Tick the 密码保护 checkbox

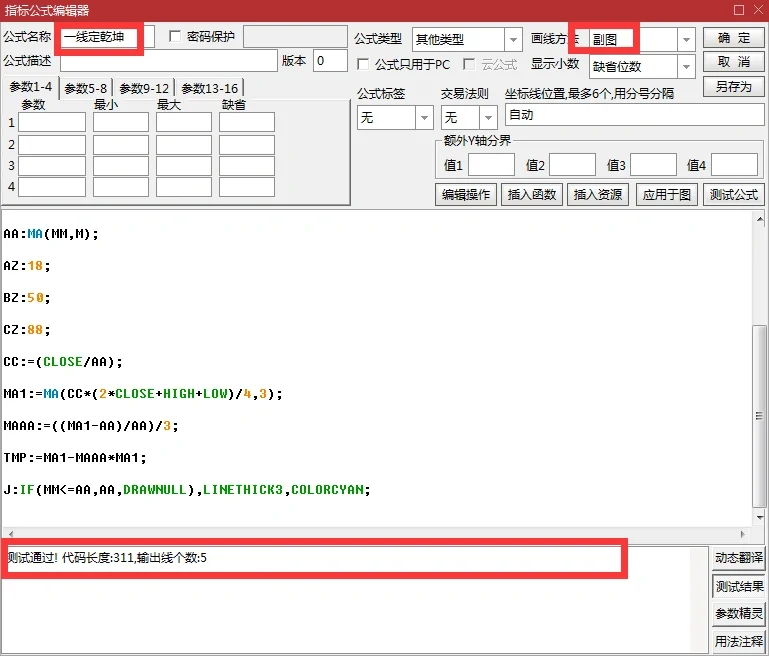pyautogui.click(x=175, y=36)
